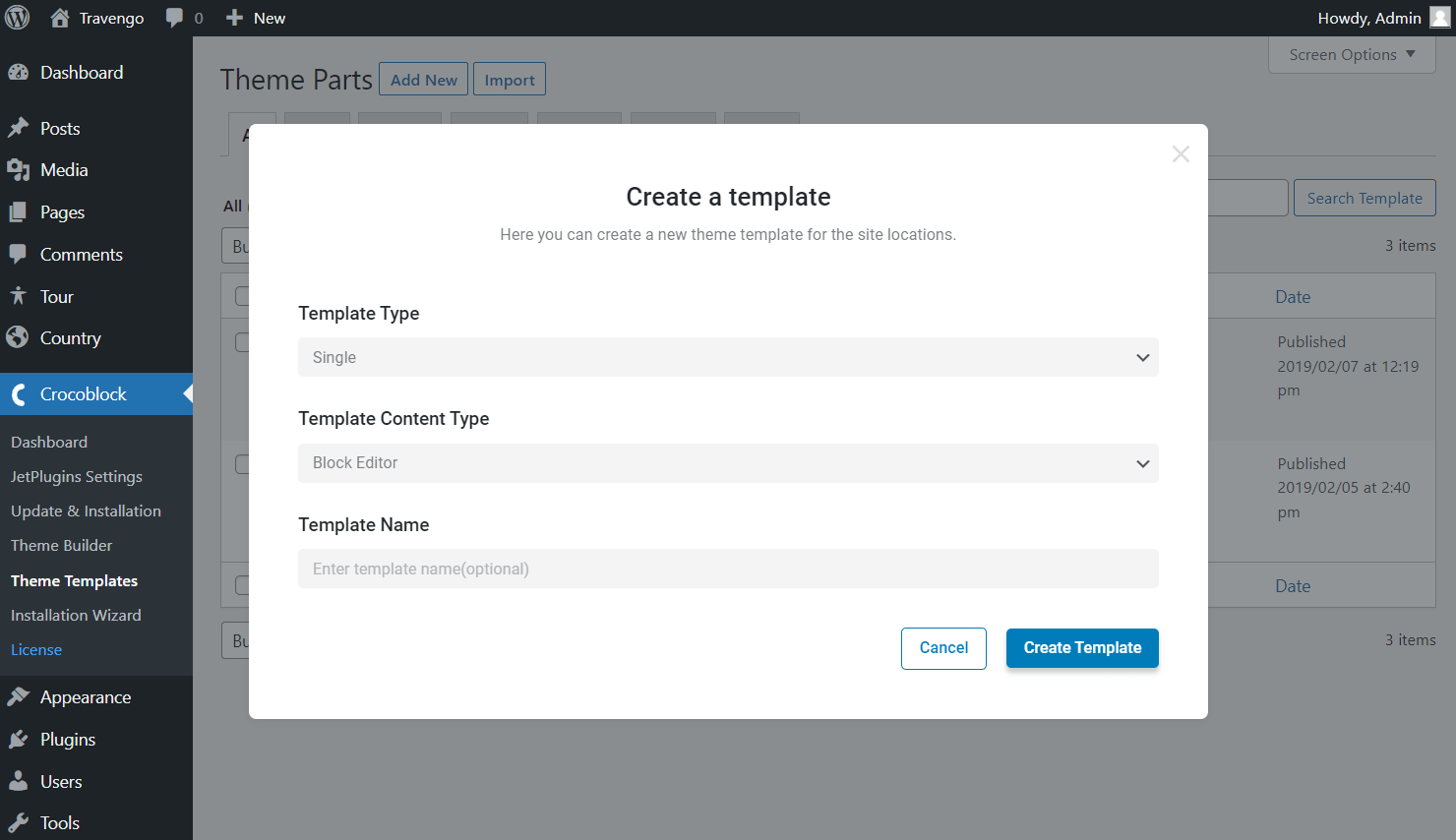Viewport: 1456px width, 840px height.
Task: Open the Template Content Type dropdown
Action: tap(728, 463)
